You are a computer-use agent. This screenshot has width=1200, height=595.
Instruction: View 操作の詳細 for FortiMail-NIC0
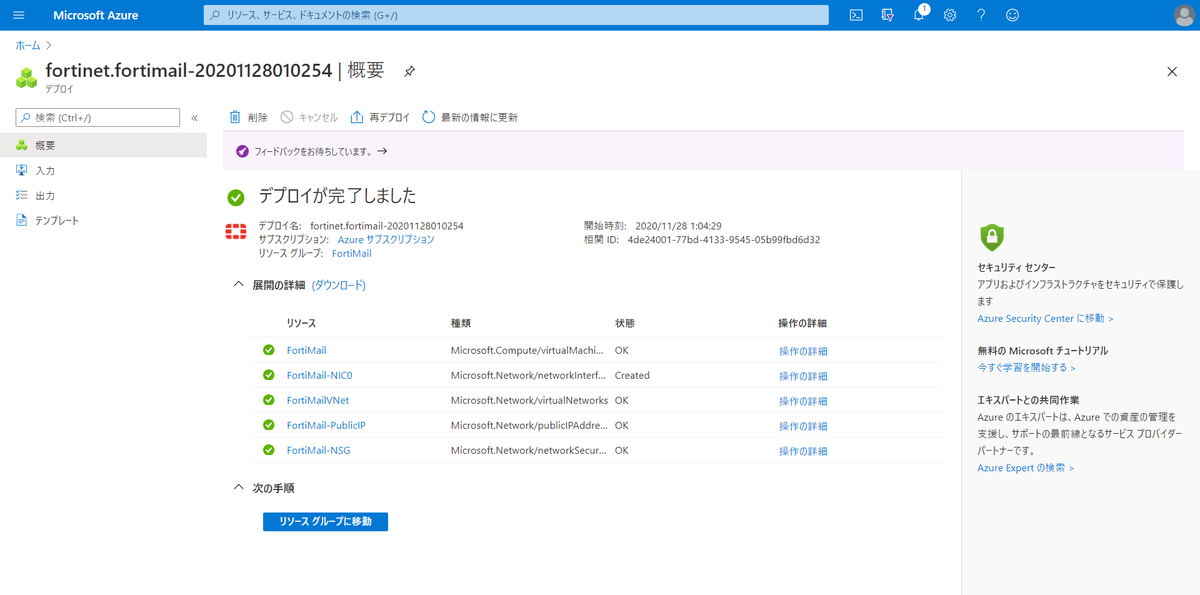[x=803, y=376]
